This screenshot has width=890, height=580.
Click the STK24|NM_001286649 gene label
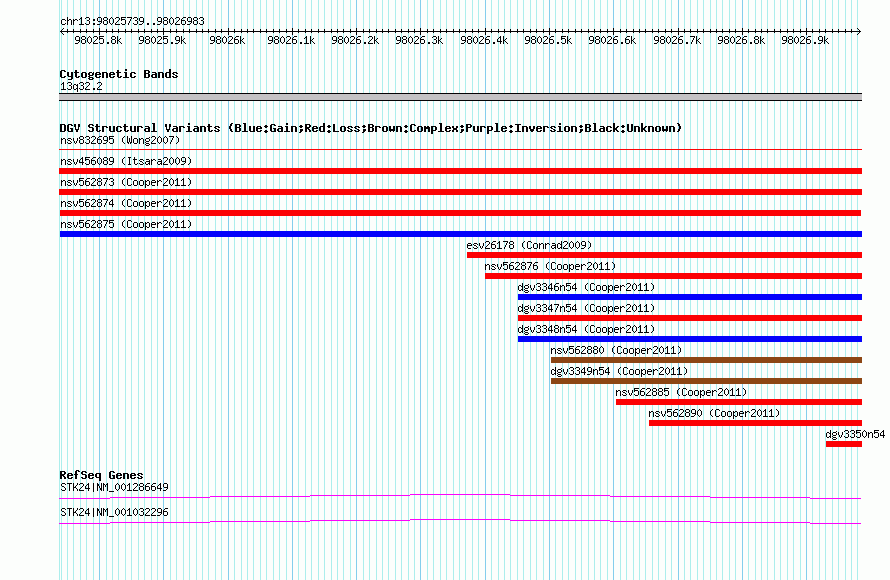coord(114,487)
